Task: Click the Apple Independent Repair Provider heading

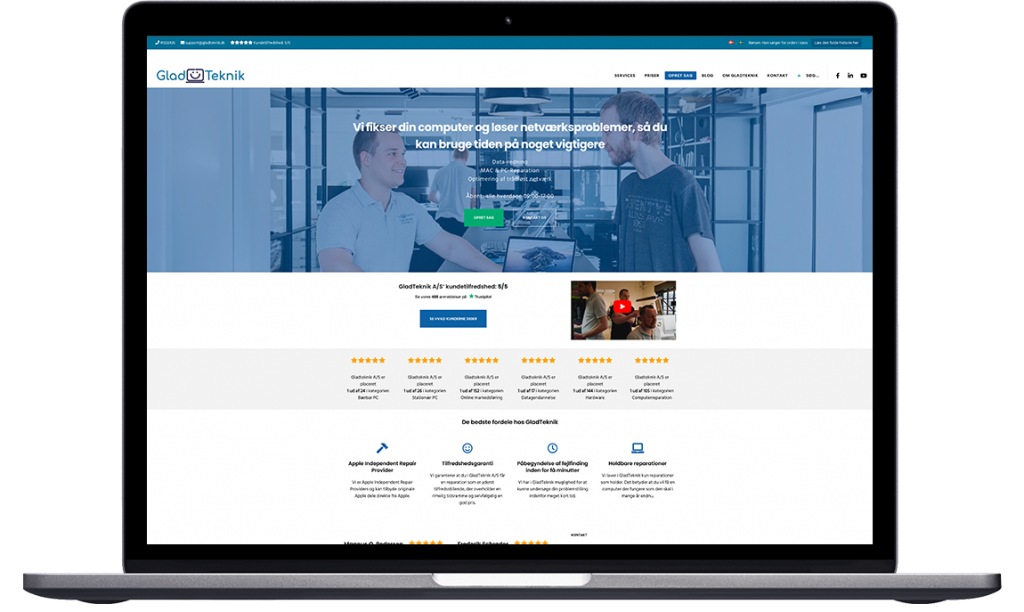Action: point(382,466)
